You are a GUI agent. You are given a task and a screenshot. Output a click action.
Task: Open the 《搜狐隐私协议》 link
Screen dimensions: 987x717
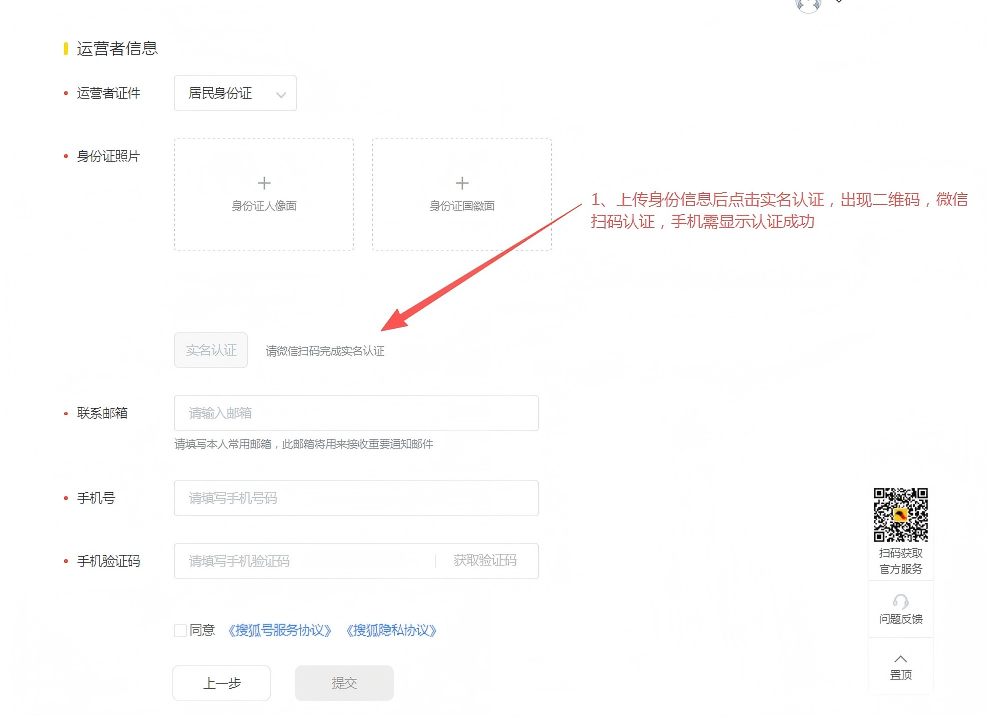[x=391, y=630]
